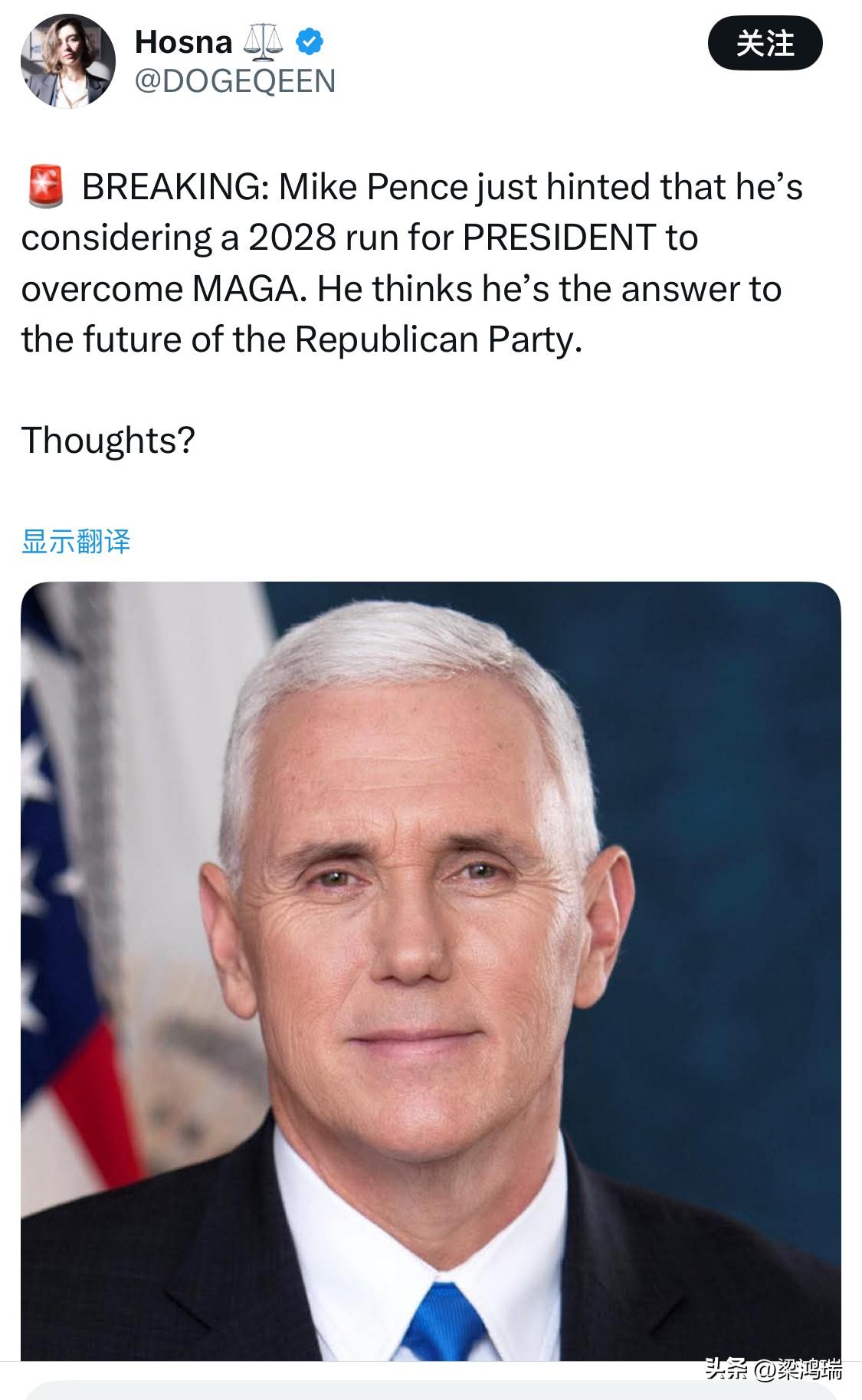The width and height of the screenshot is (862, 1400).
Task: Tap the Hosna display name
Action: tap(183, 42)
